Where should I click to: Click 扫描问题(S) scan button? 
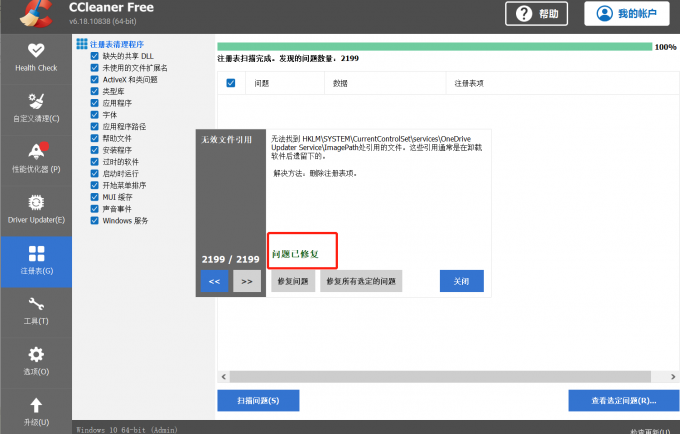(258, 401)
